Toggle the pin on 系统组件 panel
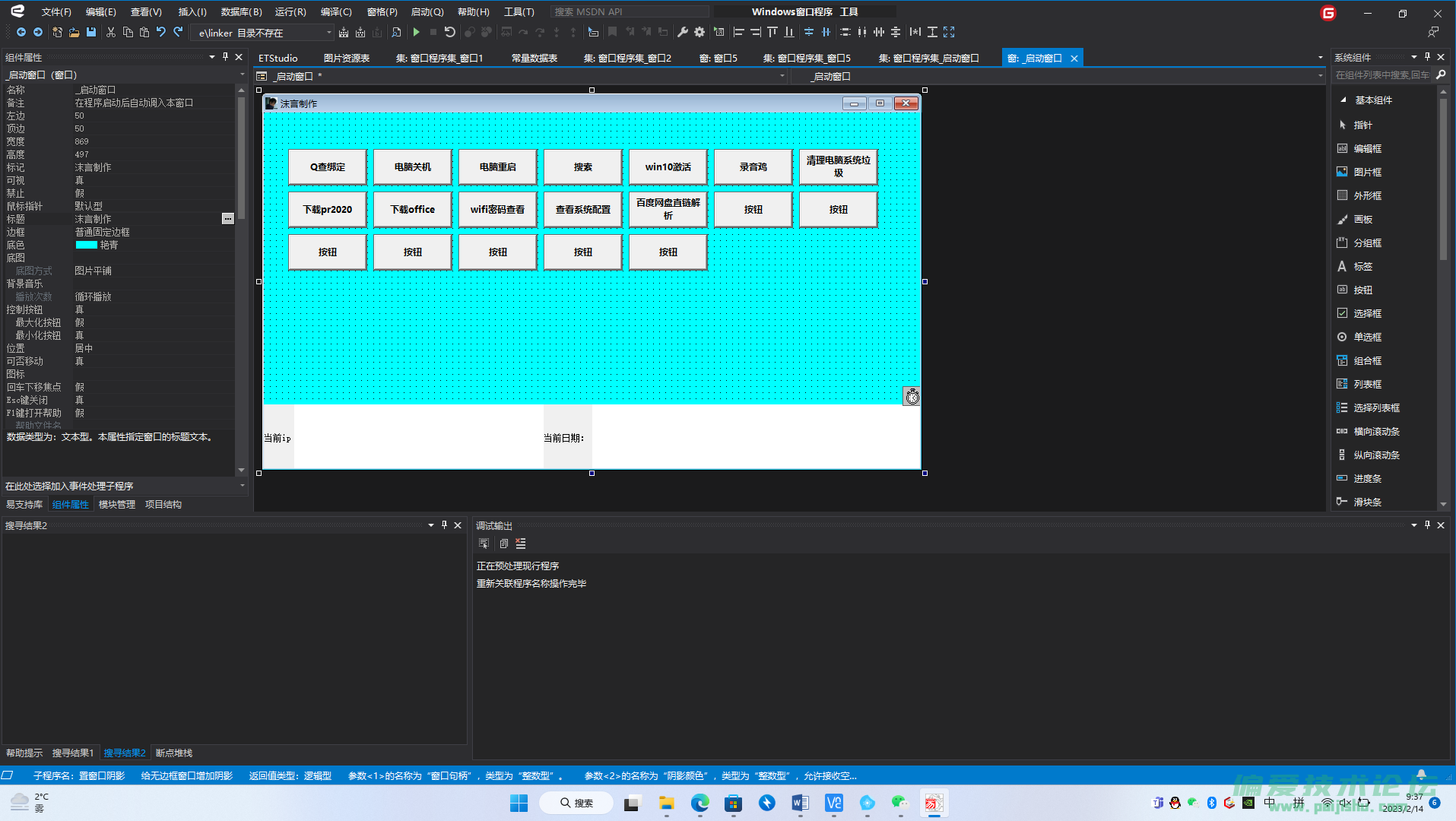The width and height of the screenshot is (1456, 821). tap(1427, 57)
